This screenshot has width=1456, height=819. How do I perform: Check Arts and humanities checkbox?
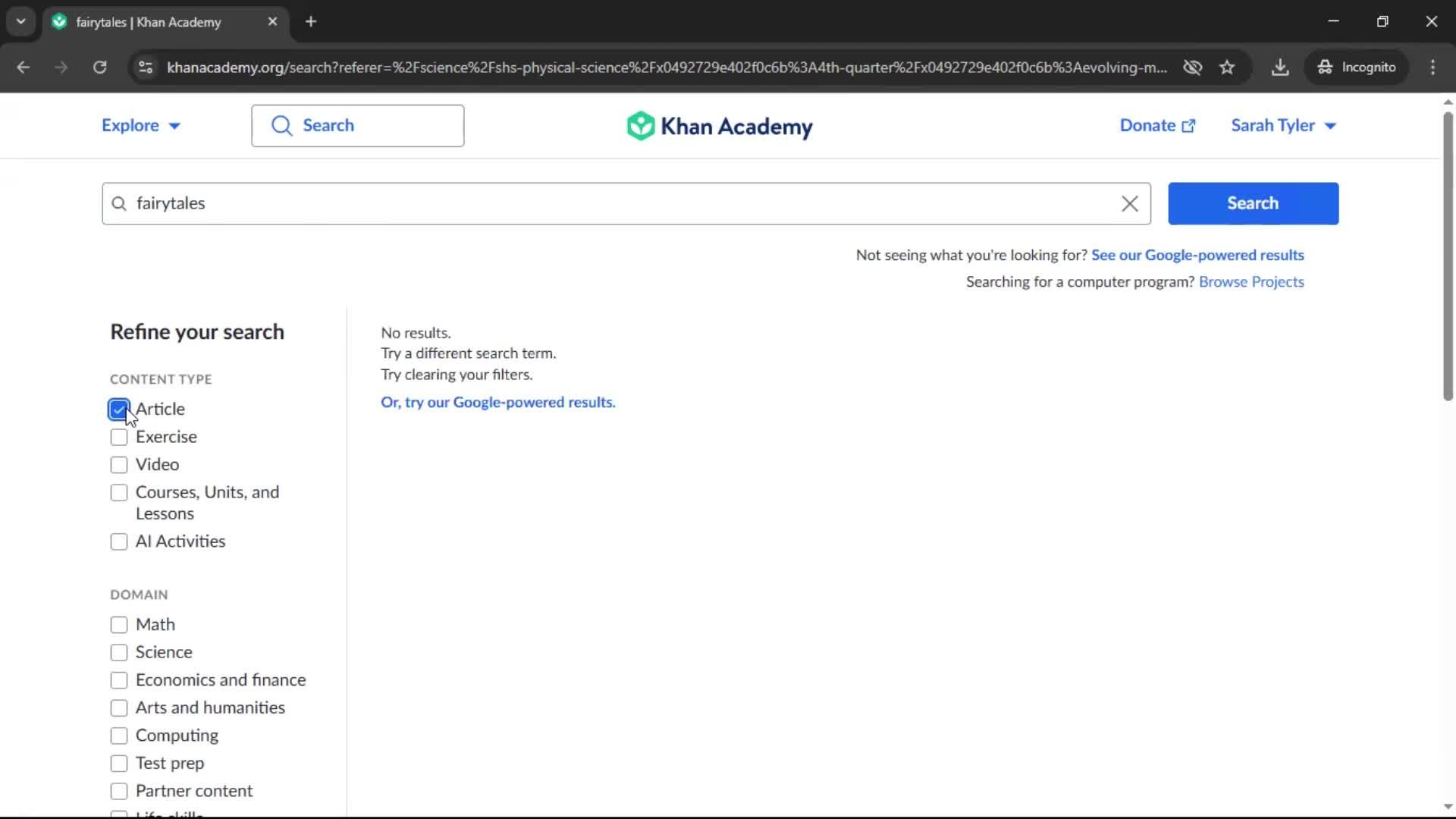click(x=119, y=708)
